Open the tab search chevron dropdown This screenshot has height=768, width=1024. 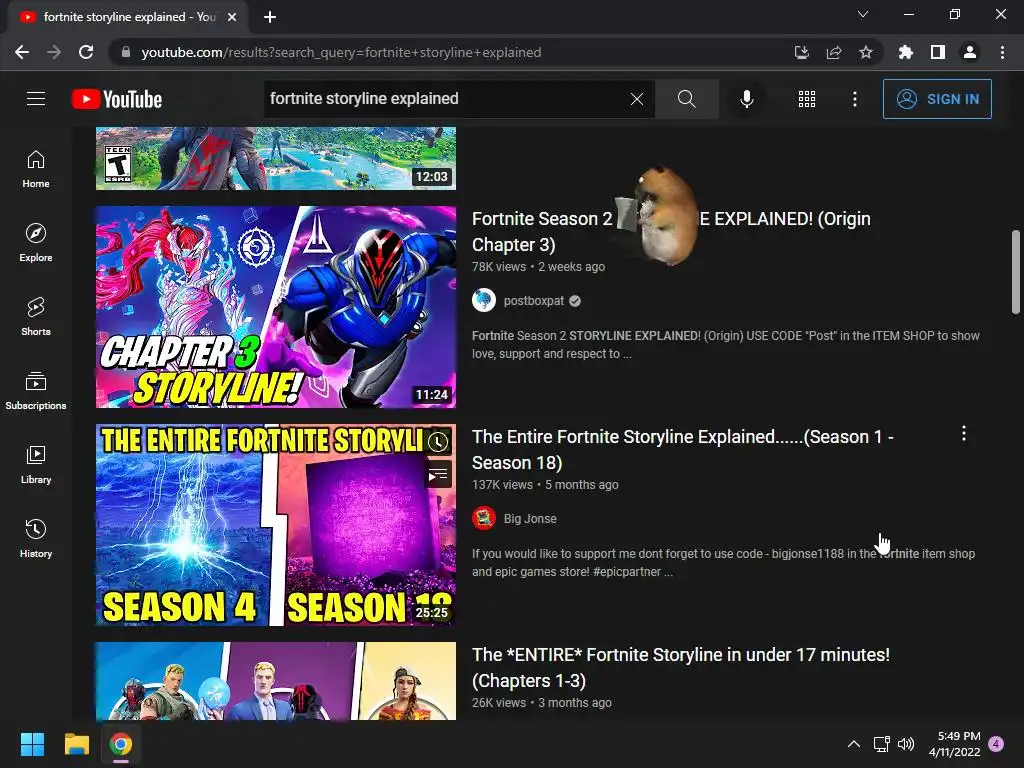(x=863, y=14)
